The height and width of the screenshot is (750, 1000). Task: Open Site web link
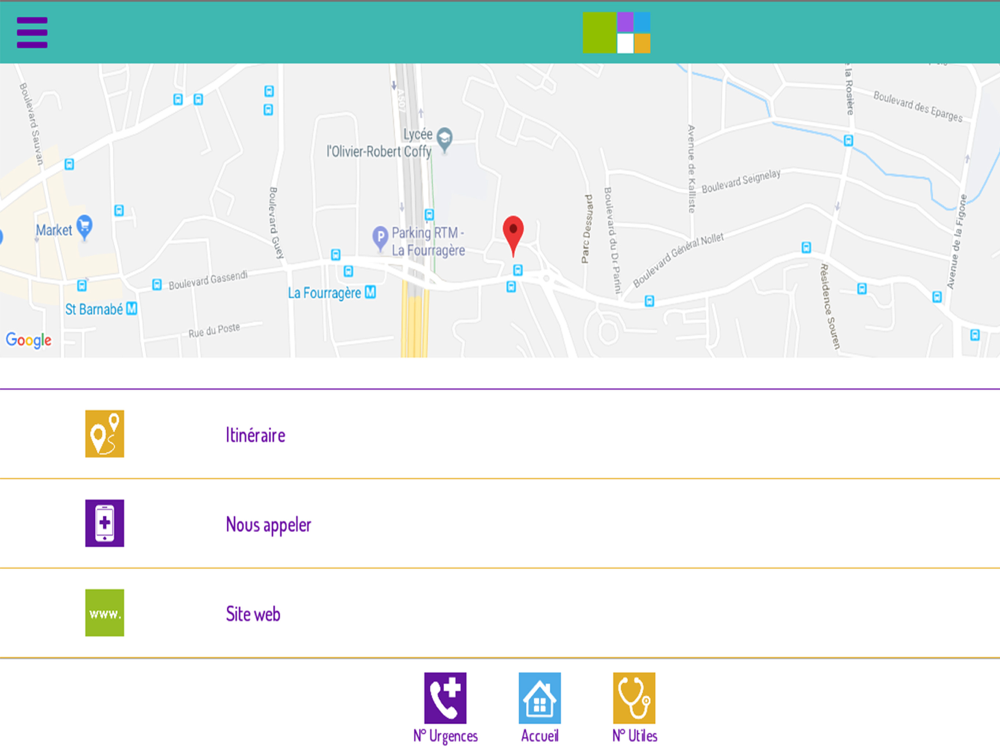click(500, 613)
